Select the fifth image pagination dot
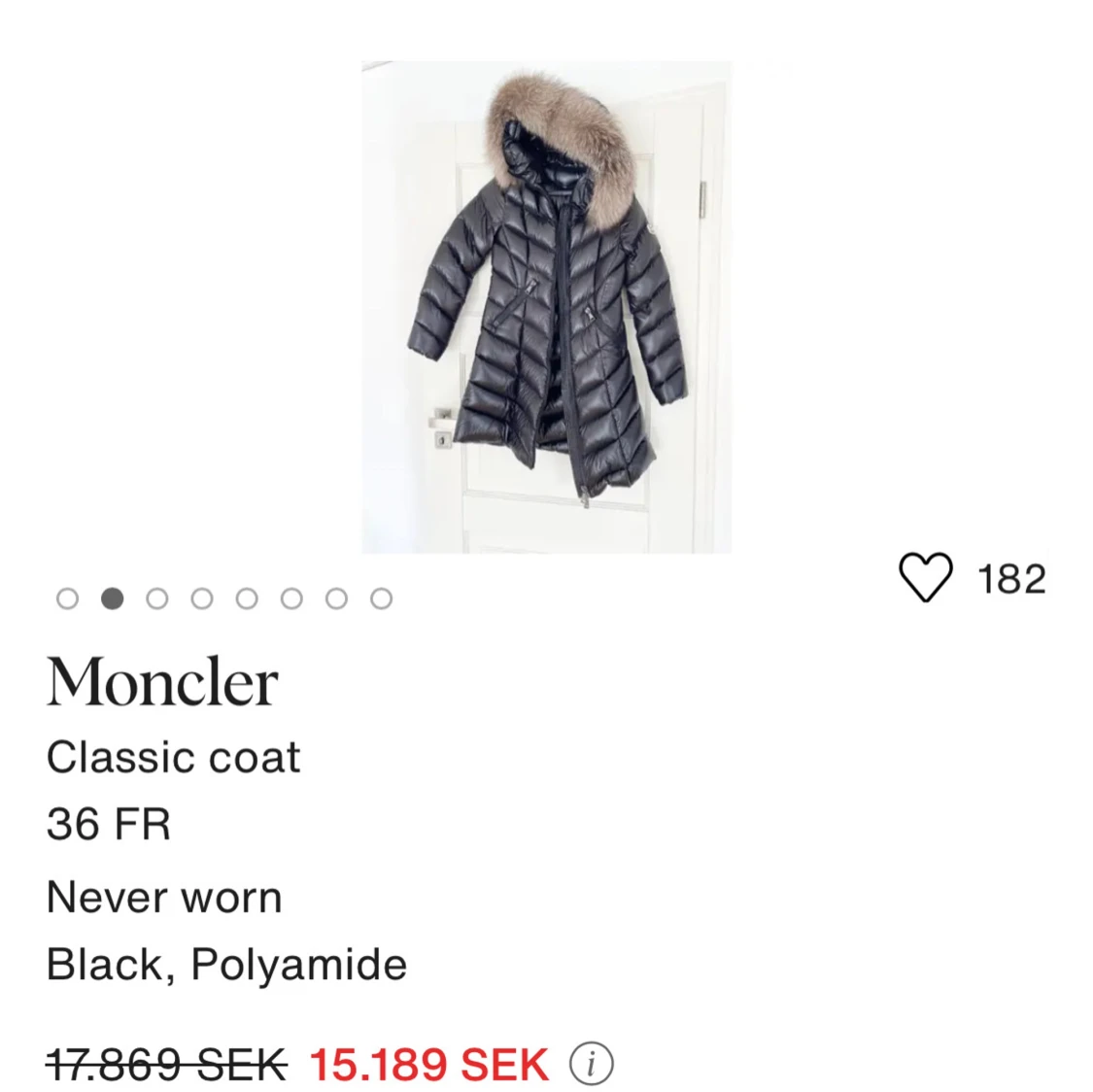1093x1092 pixels. pyautogui.click(x=247, y=598)
